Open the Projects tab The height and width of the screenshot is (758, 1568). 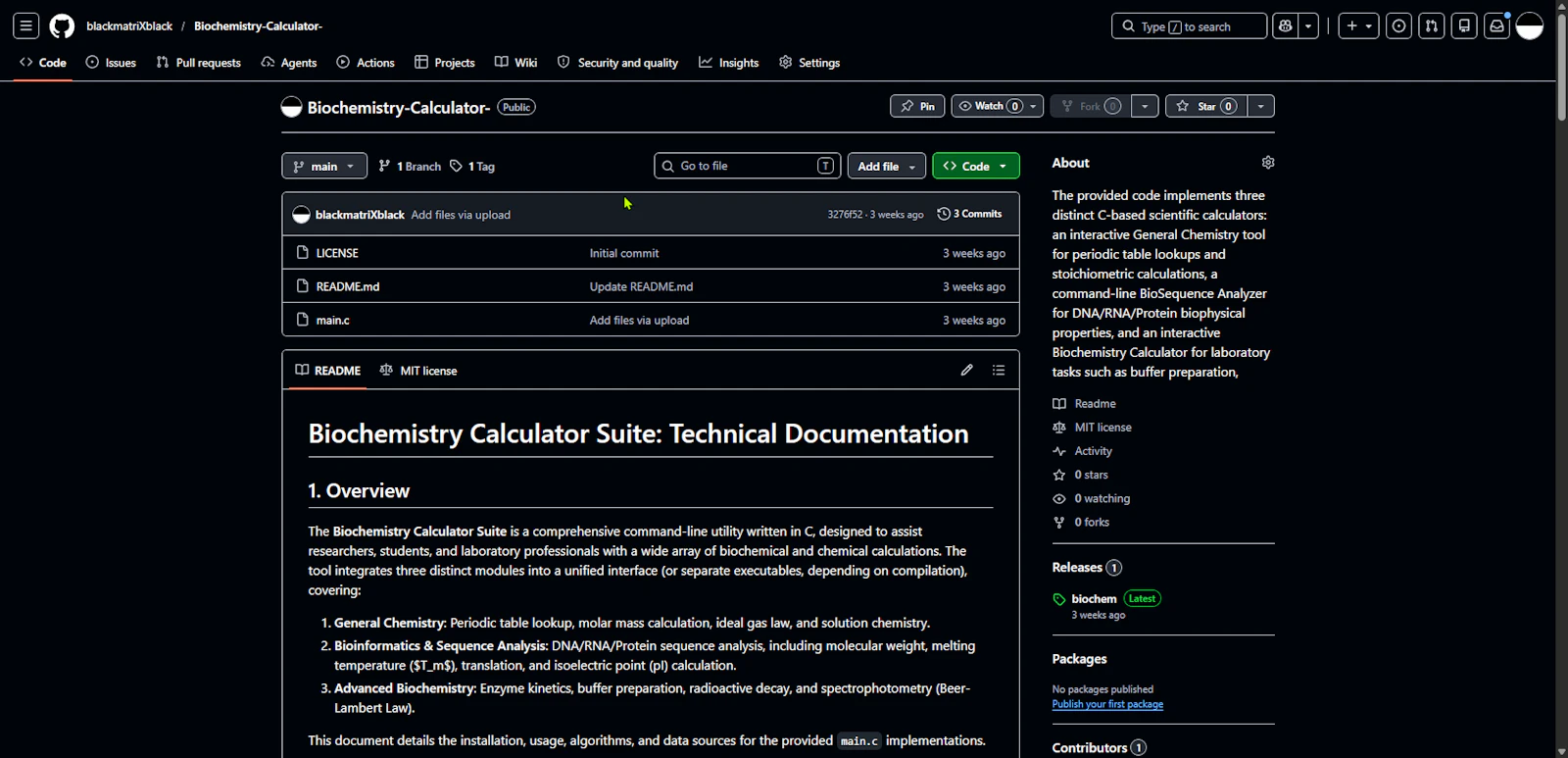point(445,63)
